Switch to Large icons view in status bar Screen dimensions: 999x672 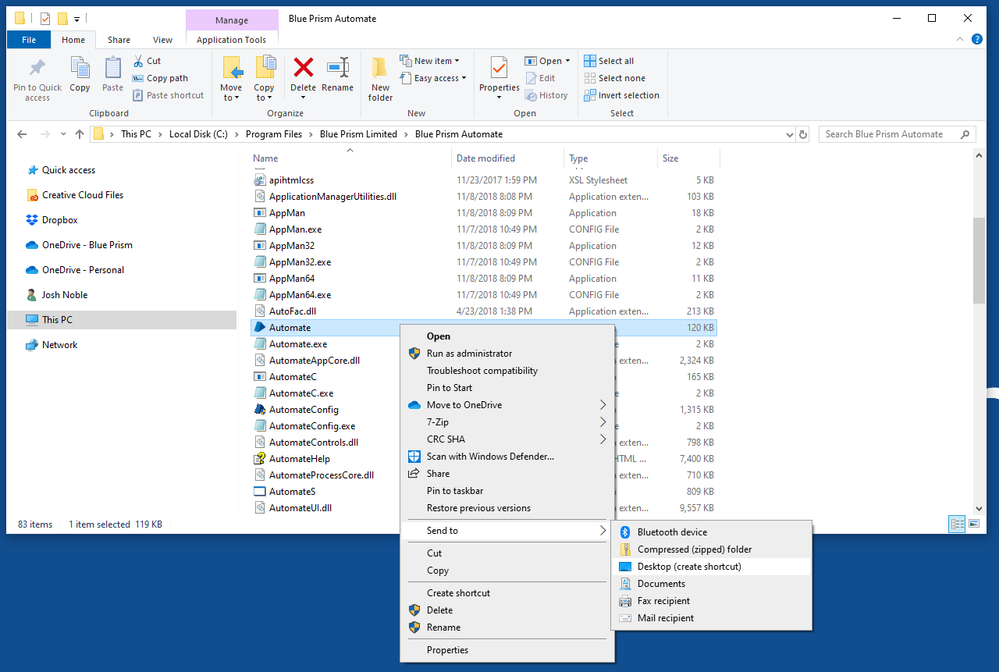974,524
